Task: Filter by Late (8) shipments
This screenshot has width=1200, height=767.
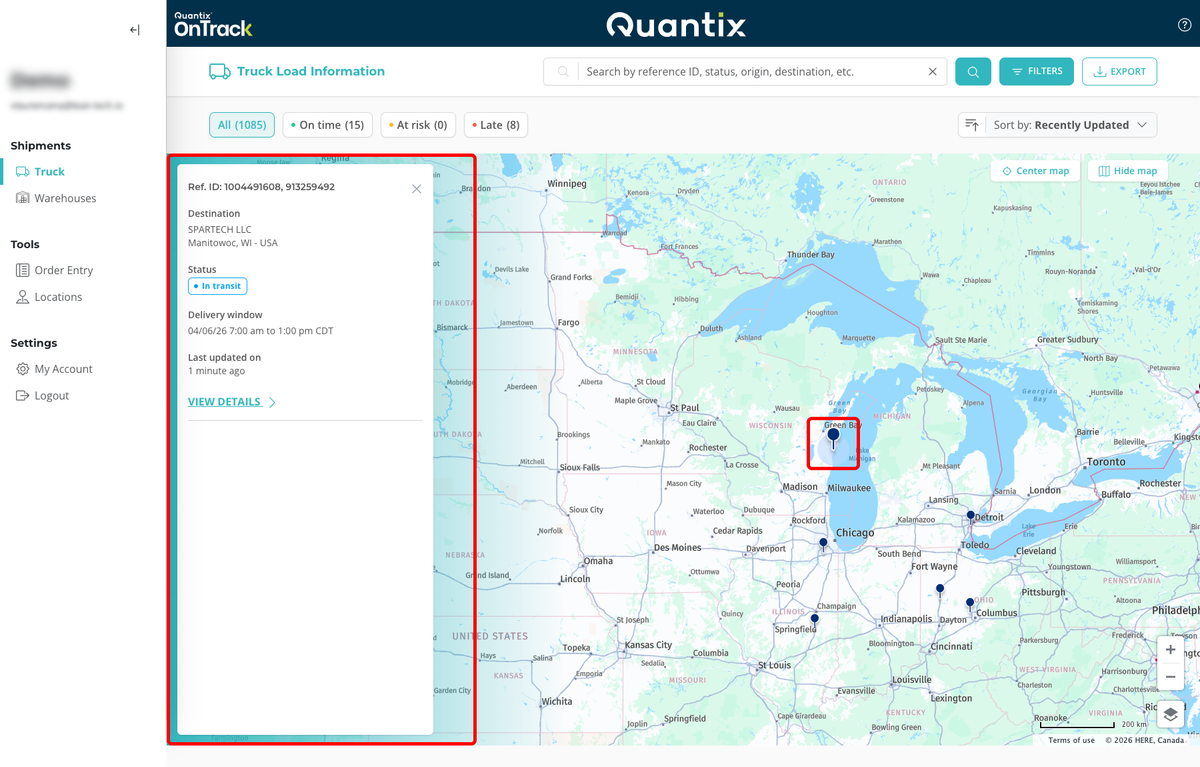Action: [x=495, y=125]
